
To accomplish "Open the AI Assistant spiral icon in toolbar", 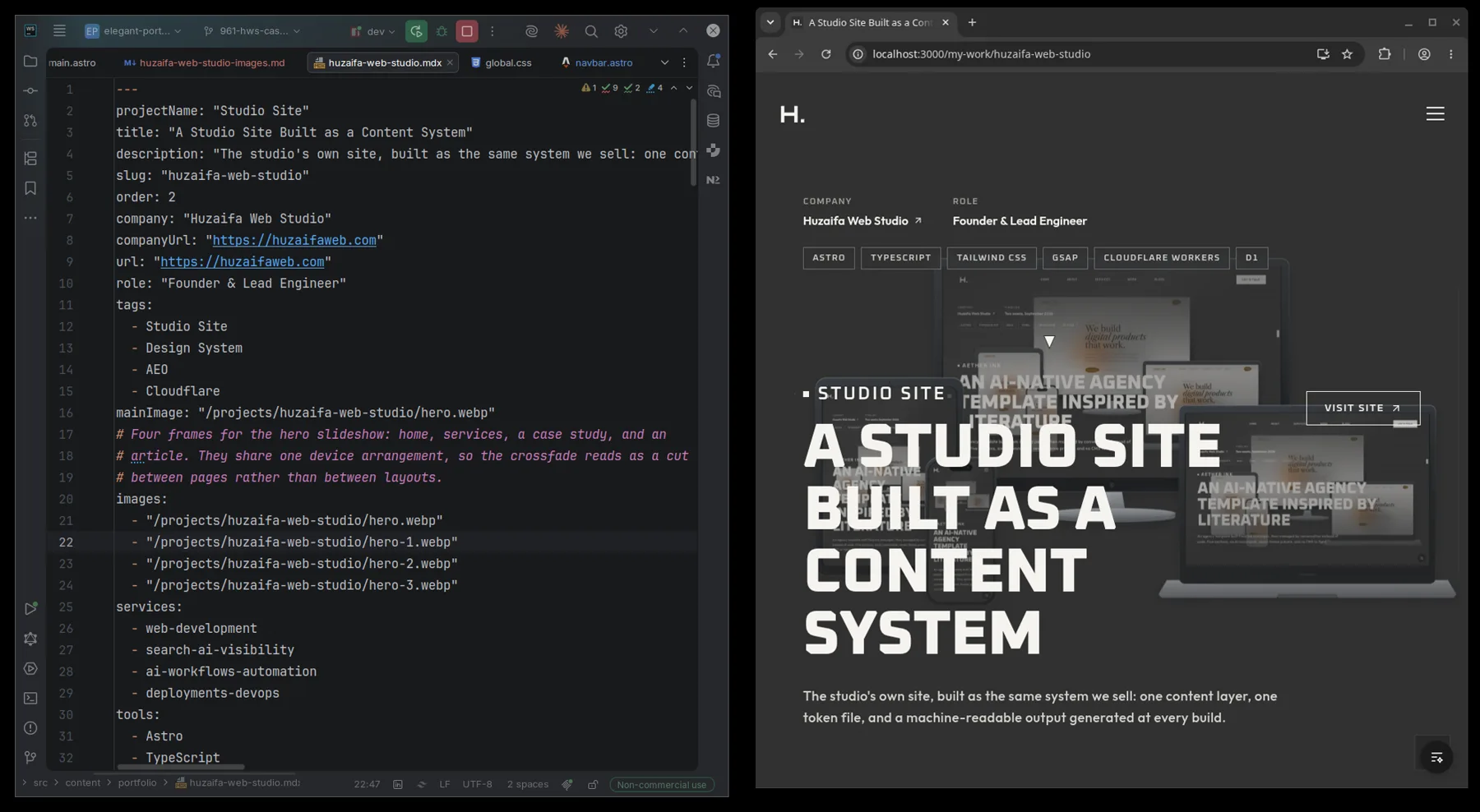I will [531, 31].
